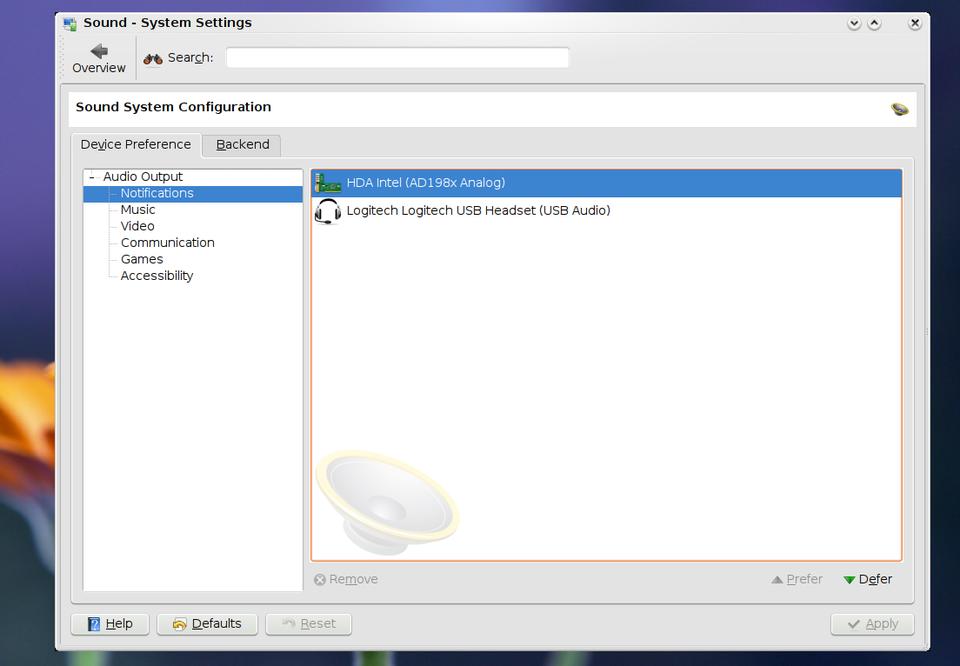Image resolution: width=960 pixels, height=666 pixels.
Task: Restore settings with Defaults button
Action: pyautogui.click(x=207, y=624)
